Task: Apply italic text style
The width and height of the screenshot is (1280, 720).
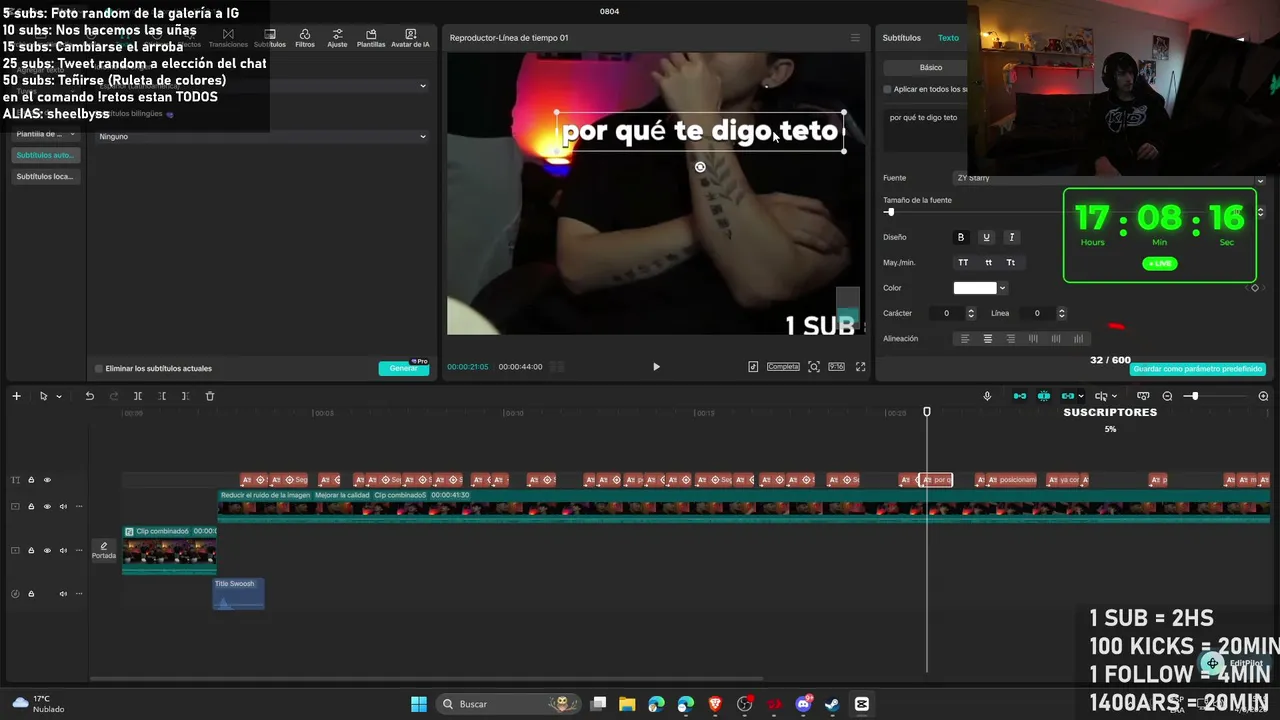Action: tap(1011, 237)
